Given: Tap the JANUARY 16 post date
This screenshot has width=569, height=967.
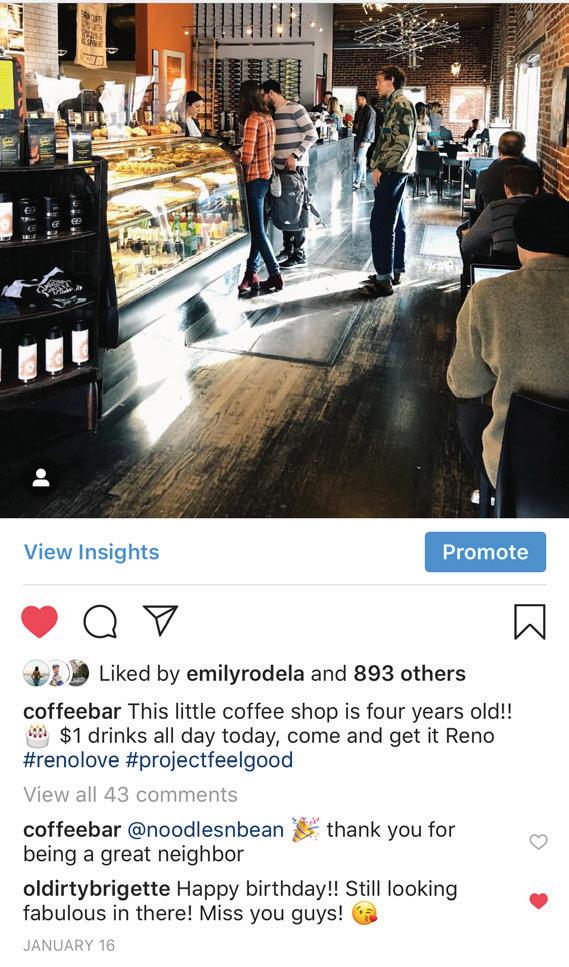Looking at the screenshot, I should (69, 945).
